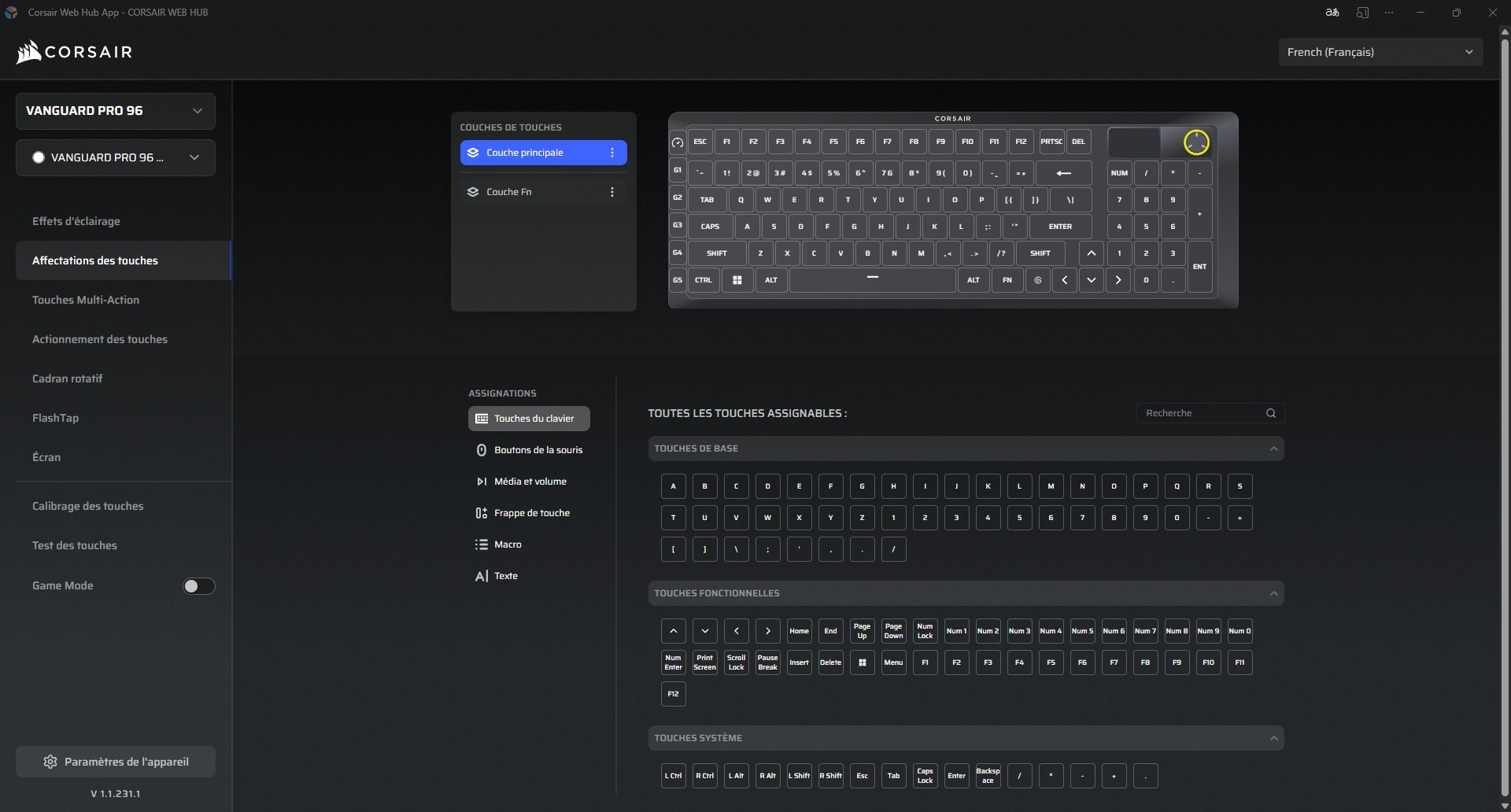This screenshot has height=812, width=1511.
Task: Select the Windows key in Touches fonctionnelles
Action: tap(862, 663)
